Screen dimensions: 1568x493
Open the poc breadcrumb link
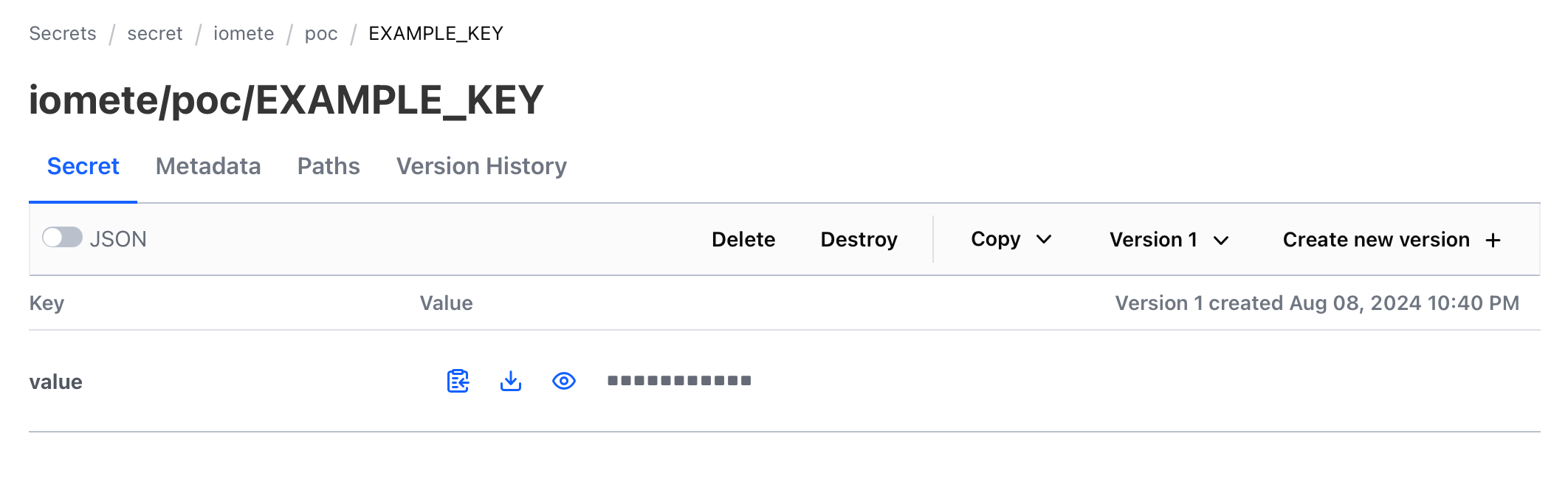tap(321, 34)
